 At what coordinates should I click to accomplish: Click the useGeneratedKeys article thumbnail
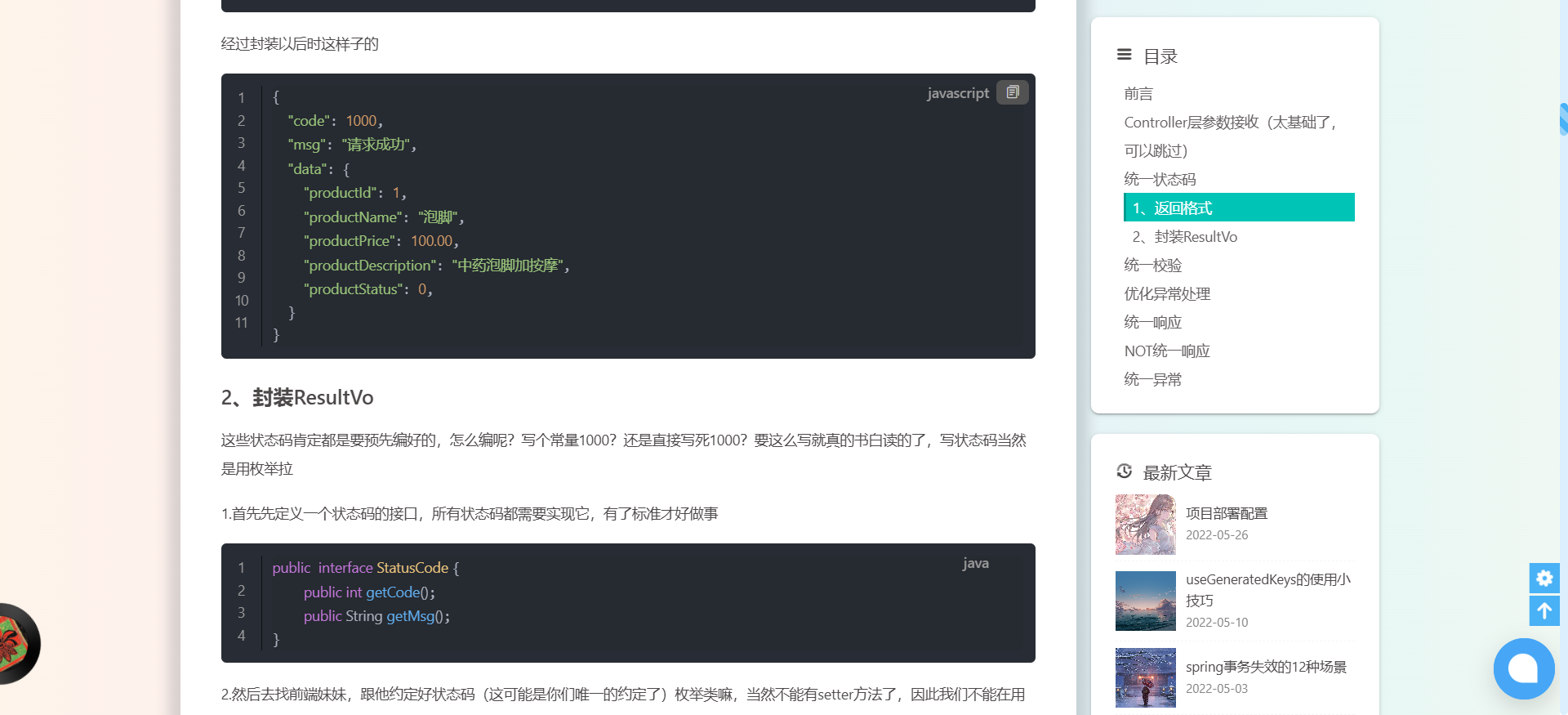[1146, 601]
